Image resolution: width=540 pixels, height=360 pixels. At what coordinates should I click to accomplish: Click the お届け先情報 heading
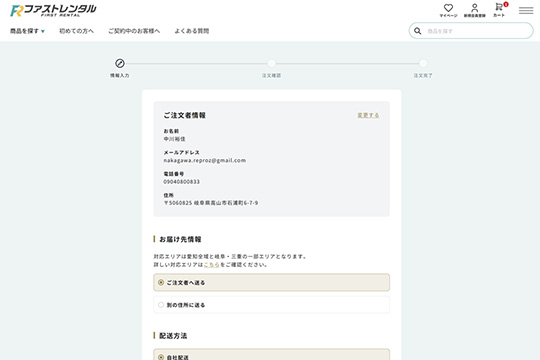(x=180, y=239)
